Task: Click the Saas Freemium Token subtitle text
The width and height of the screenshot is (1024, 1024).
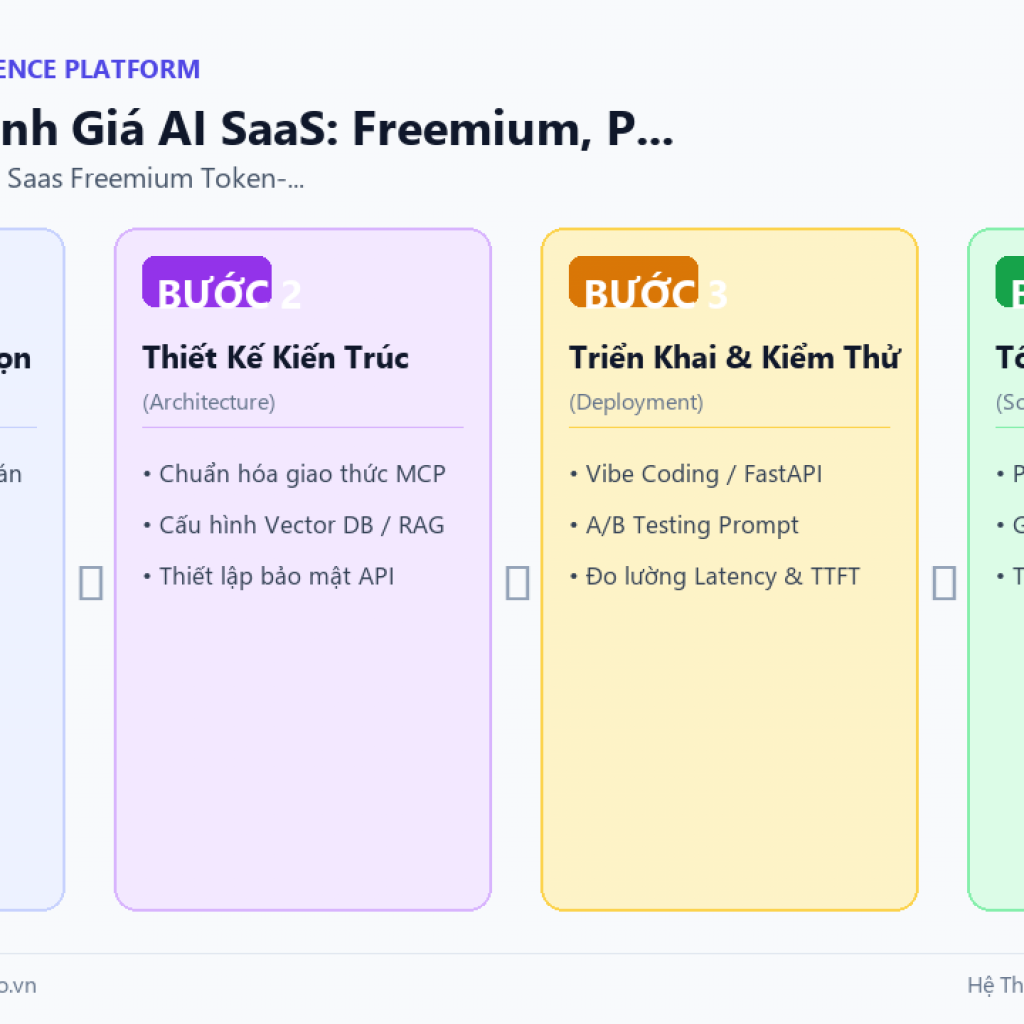Action: point(153,178)
